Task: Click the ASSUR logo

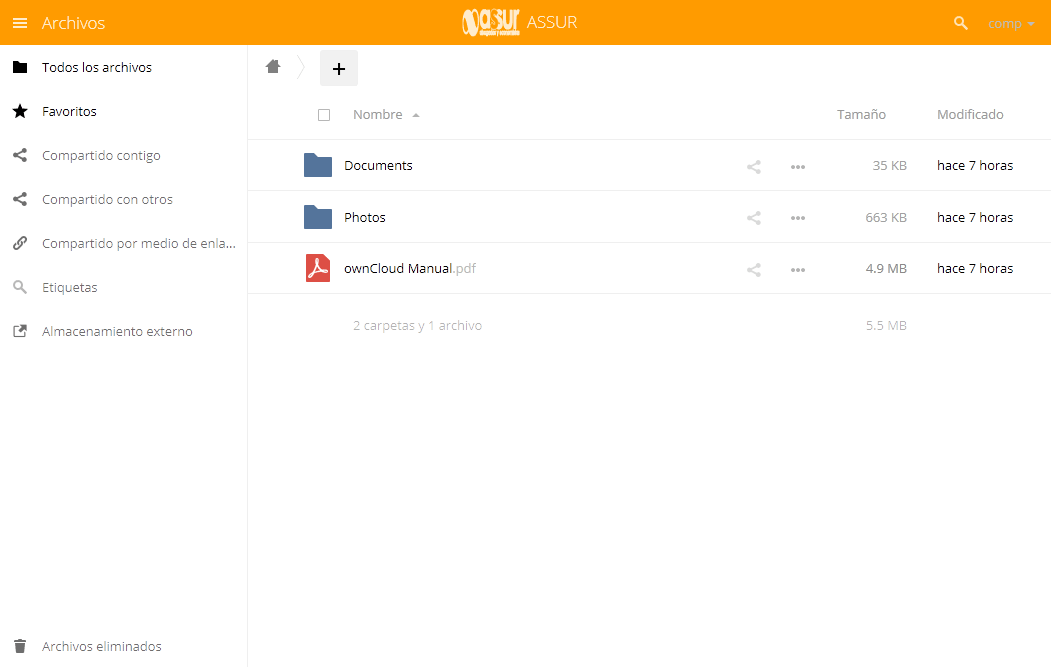Action: (490, 22)
